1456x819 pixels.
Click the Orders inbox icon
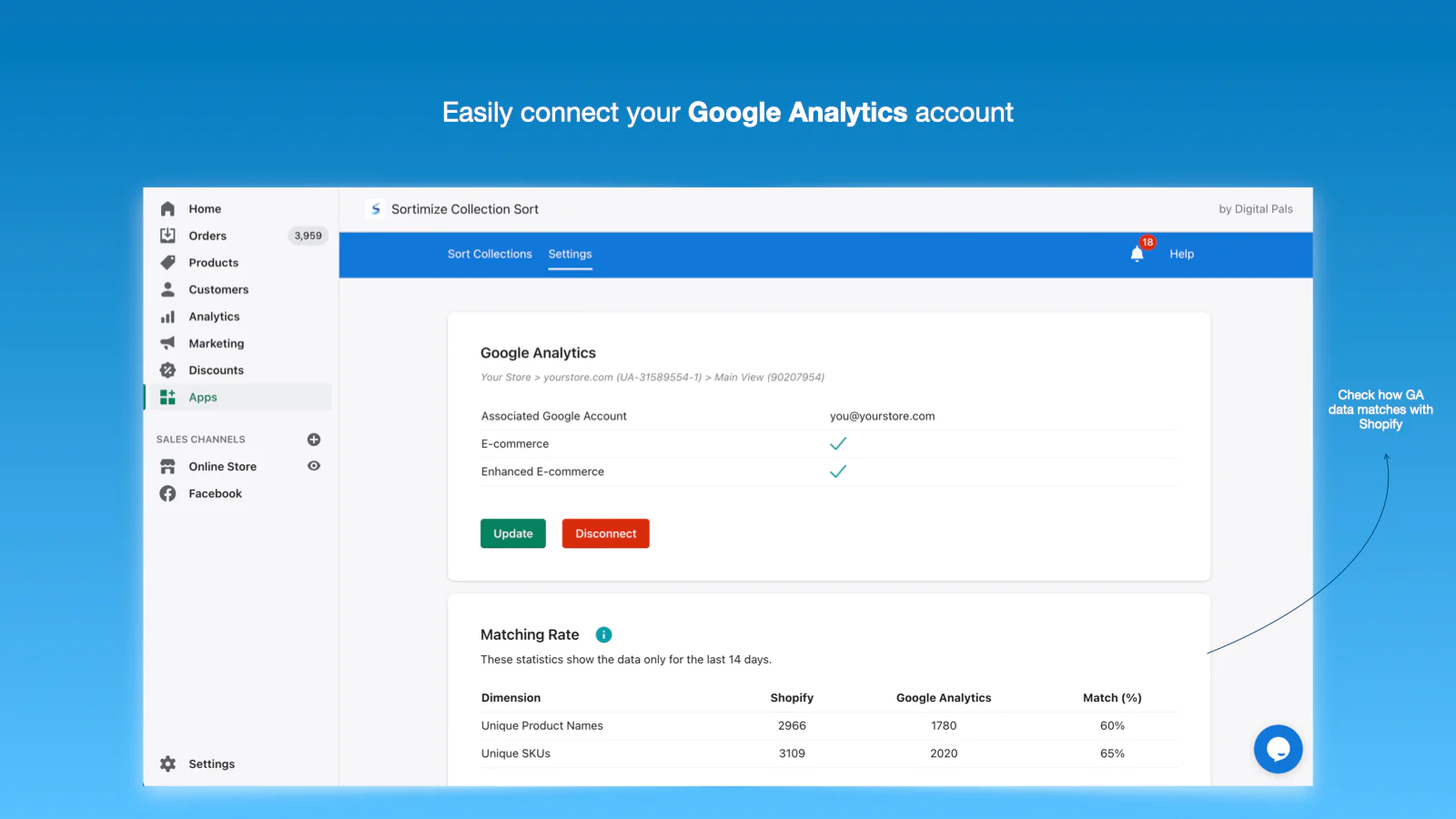pos(167,236)
